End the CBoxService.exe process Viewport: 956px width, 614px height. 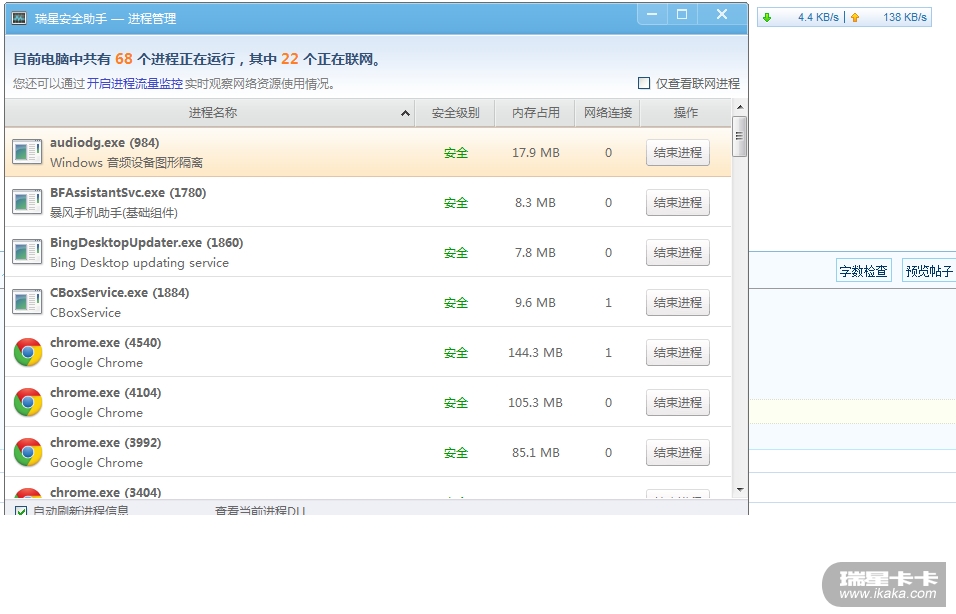(677, 302)
